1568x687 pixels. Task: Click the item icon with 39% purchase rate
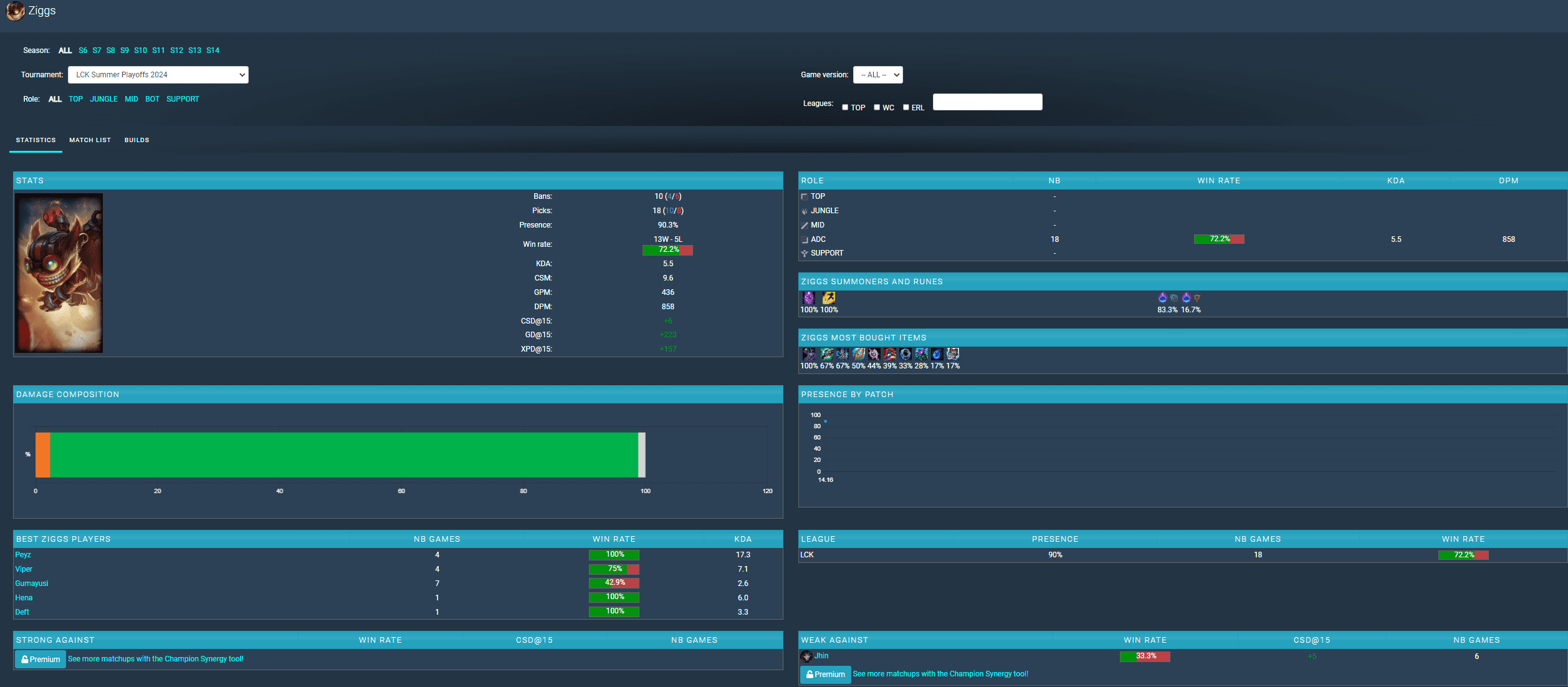[x=890, y=354]
